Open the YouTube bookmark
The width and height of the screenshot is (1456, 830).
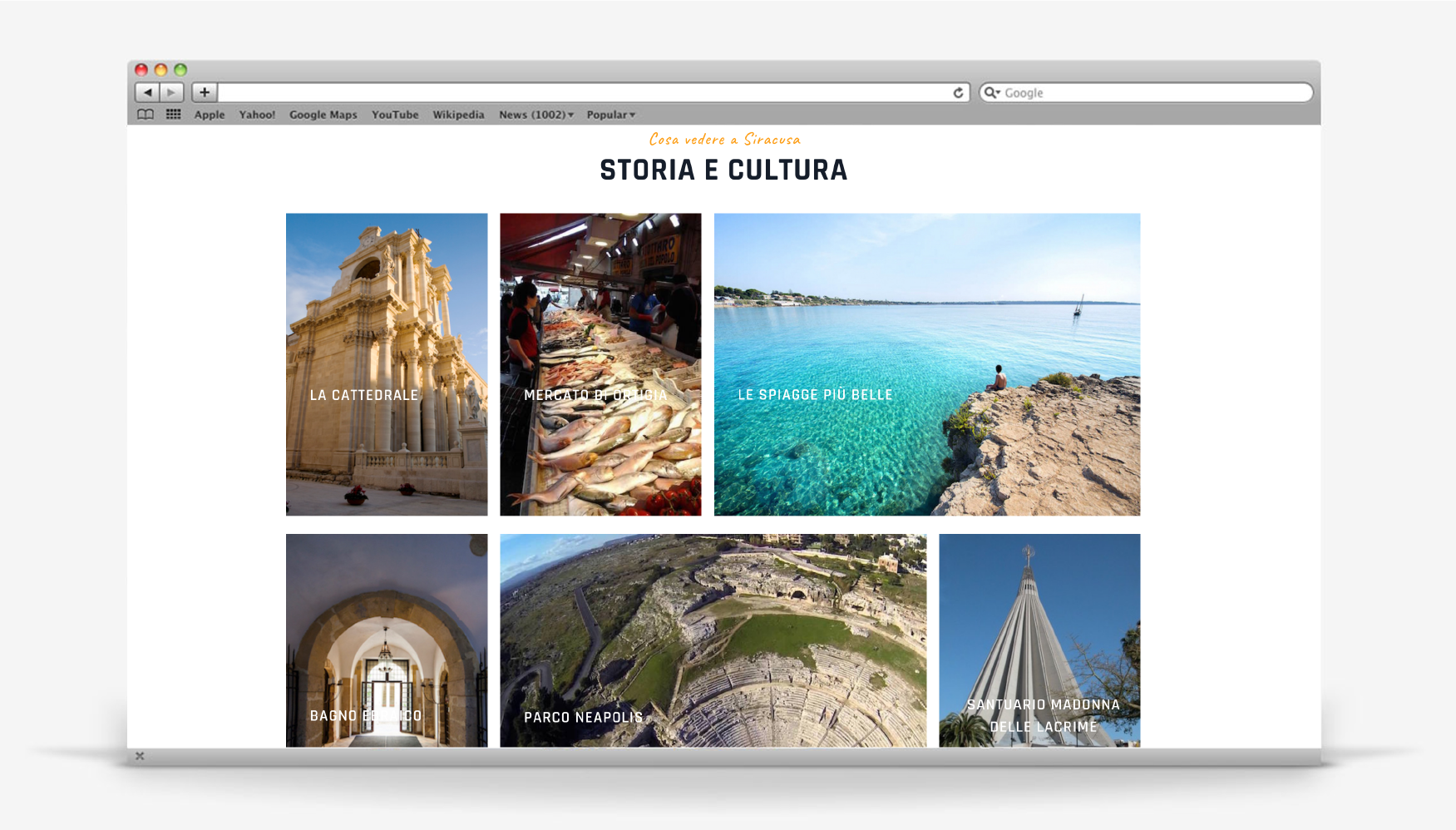coord(395,115)
